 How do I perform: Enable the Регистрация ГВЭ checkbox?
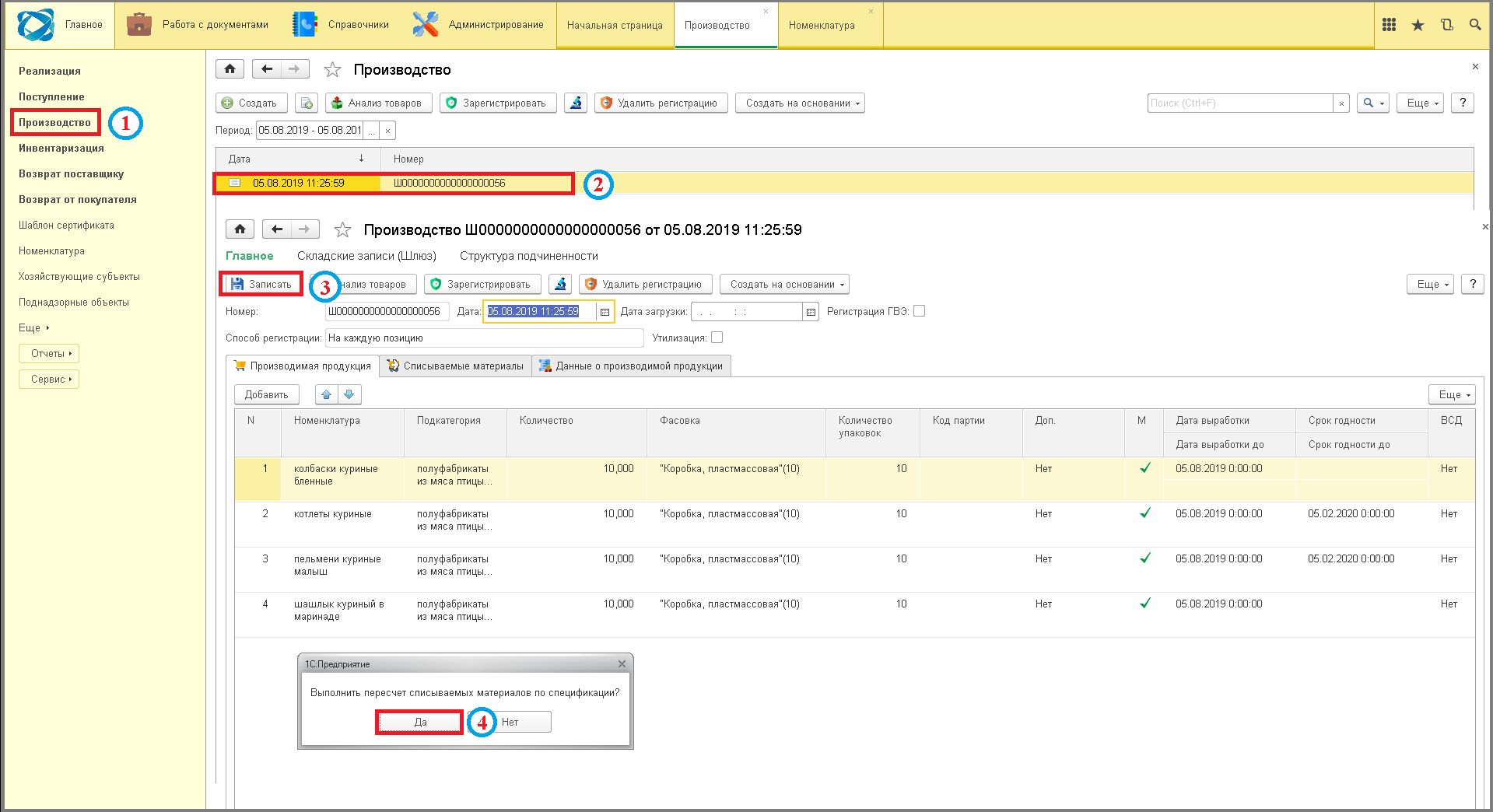click(919, 311)
